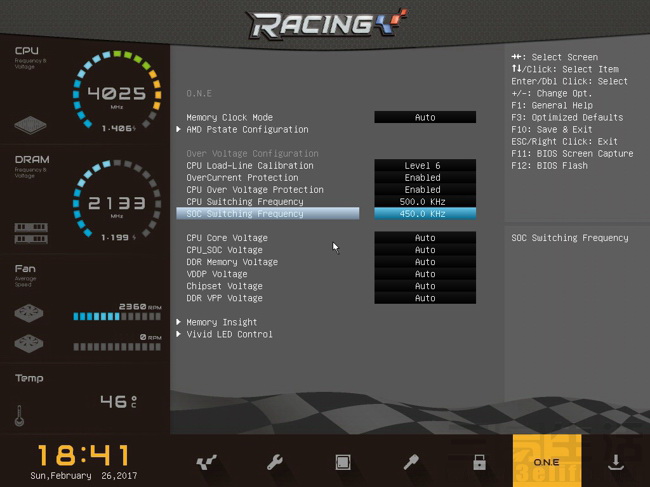
Task: Click the F3: Optimized Defaults hint
Action: [x=567, y=117]
